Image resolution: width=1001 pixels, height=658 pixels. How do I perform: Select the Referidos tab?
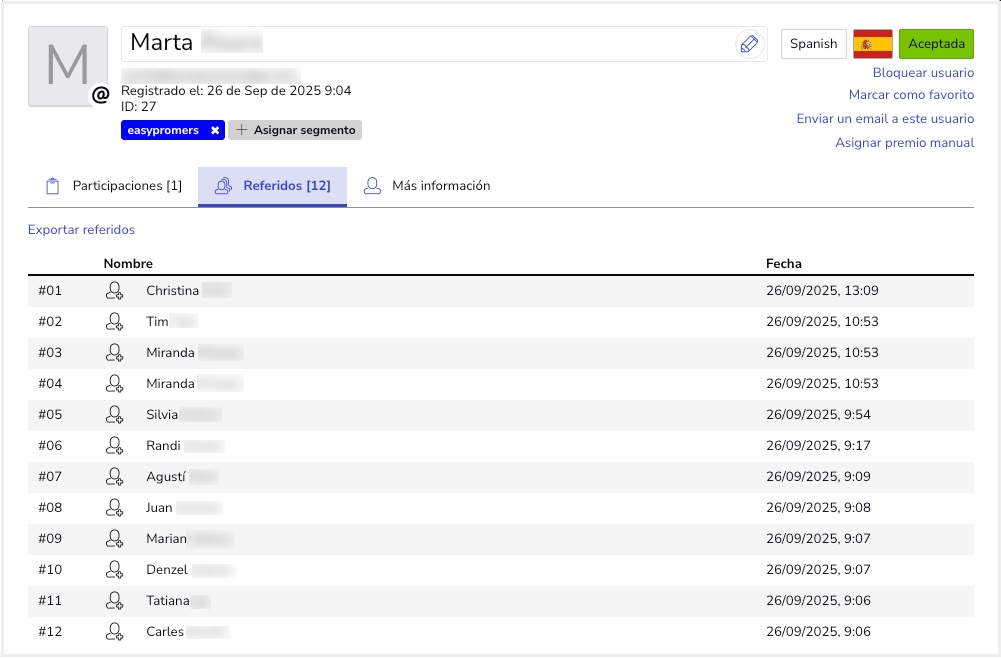pos(272,186)
